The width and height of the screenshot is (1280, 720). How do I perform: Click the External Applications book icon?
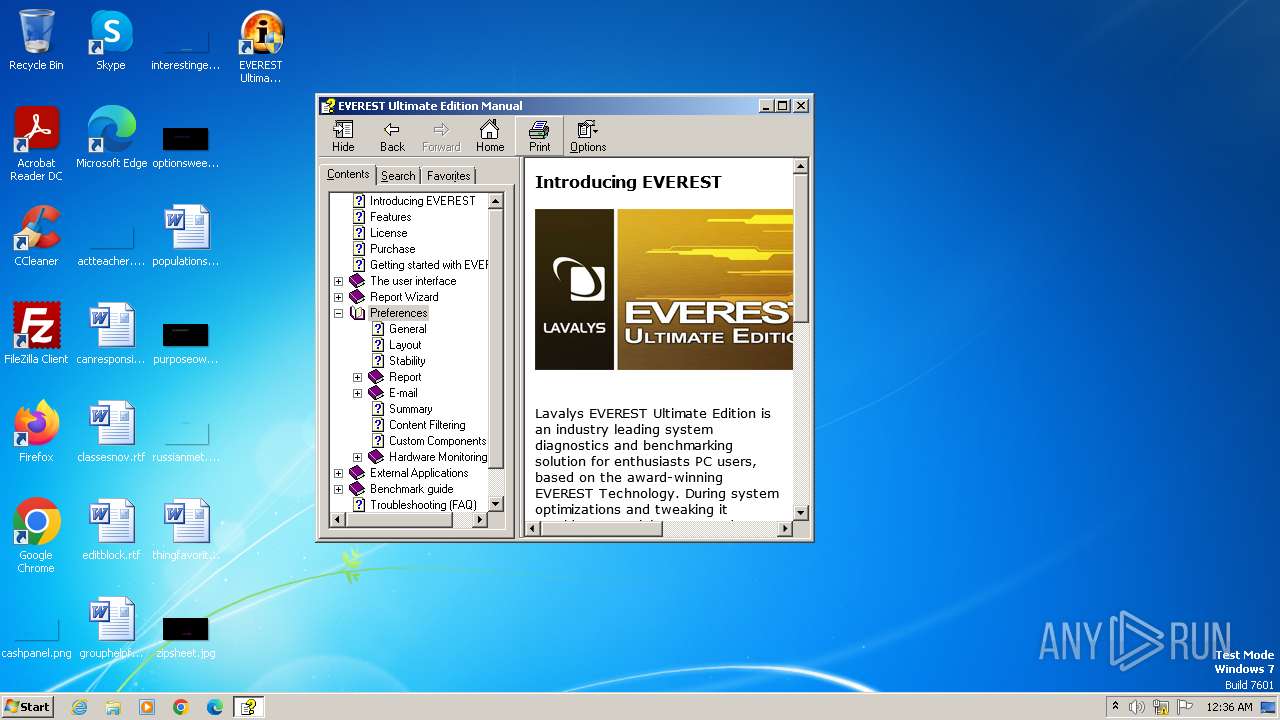tap(357, 473)
